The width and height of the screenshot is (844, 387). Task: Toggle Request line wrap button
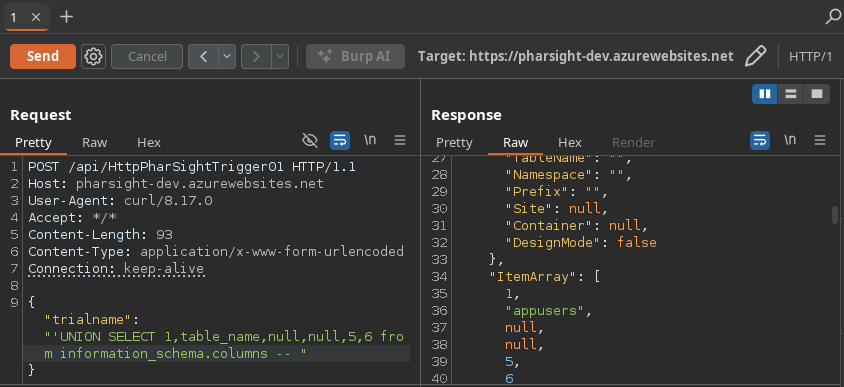click(x=340, y=140)
